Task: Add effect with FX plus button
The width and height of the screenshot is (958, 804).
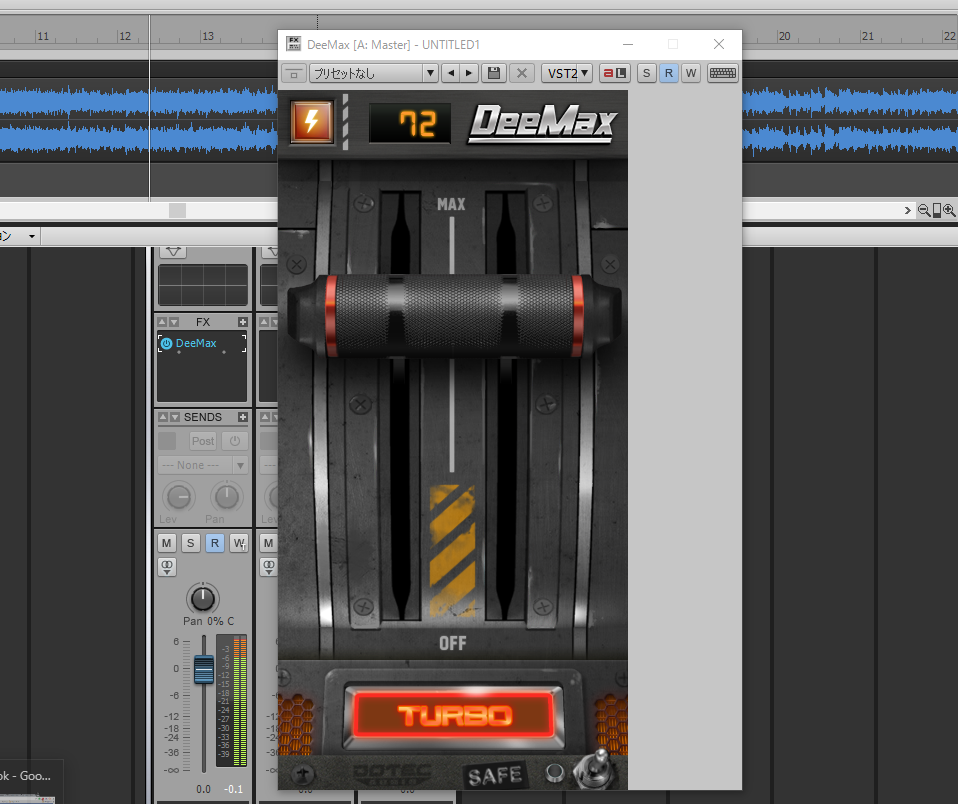Action: (x=243, y=322)
